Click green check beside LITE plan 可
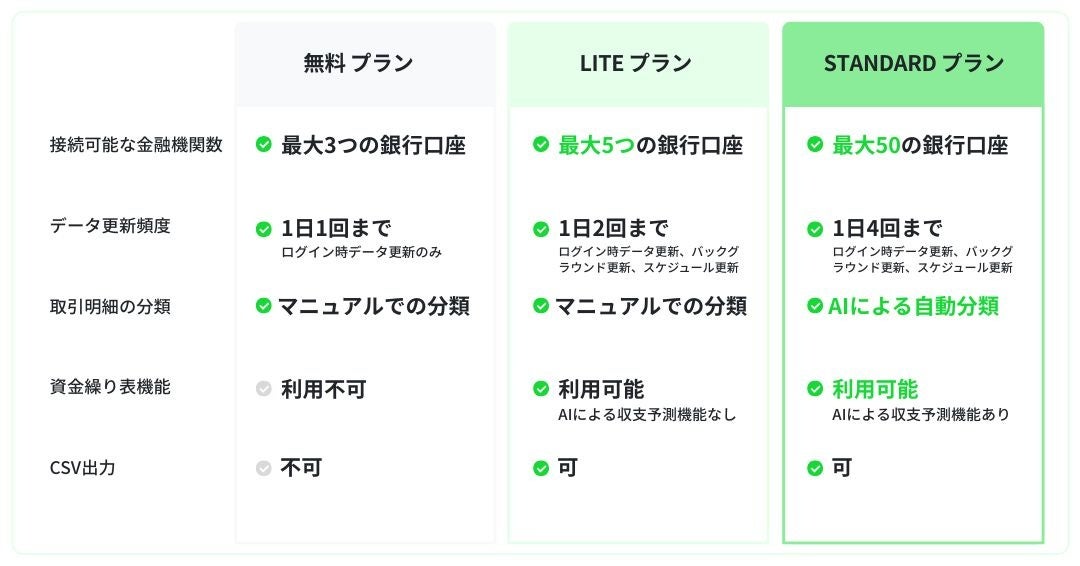The image size is (1080, 566). (x=541, y=468)
